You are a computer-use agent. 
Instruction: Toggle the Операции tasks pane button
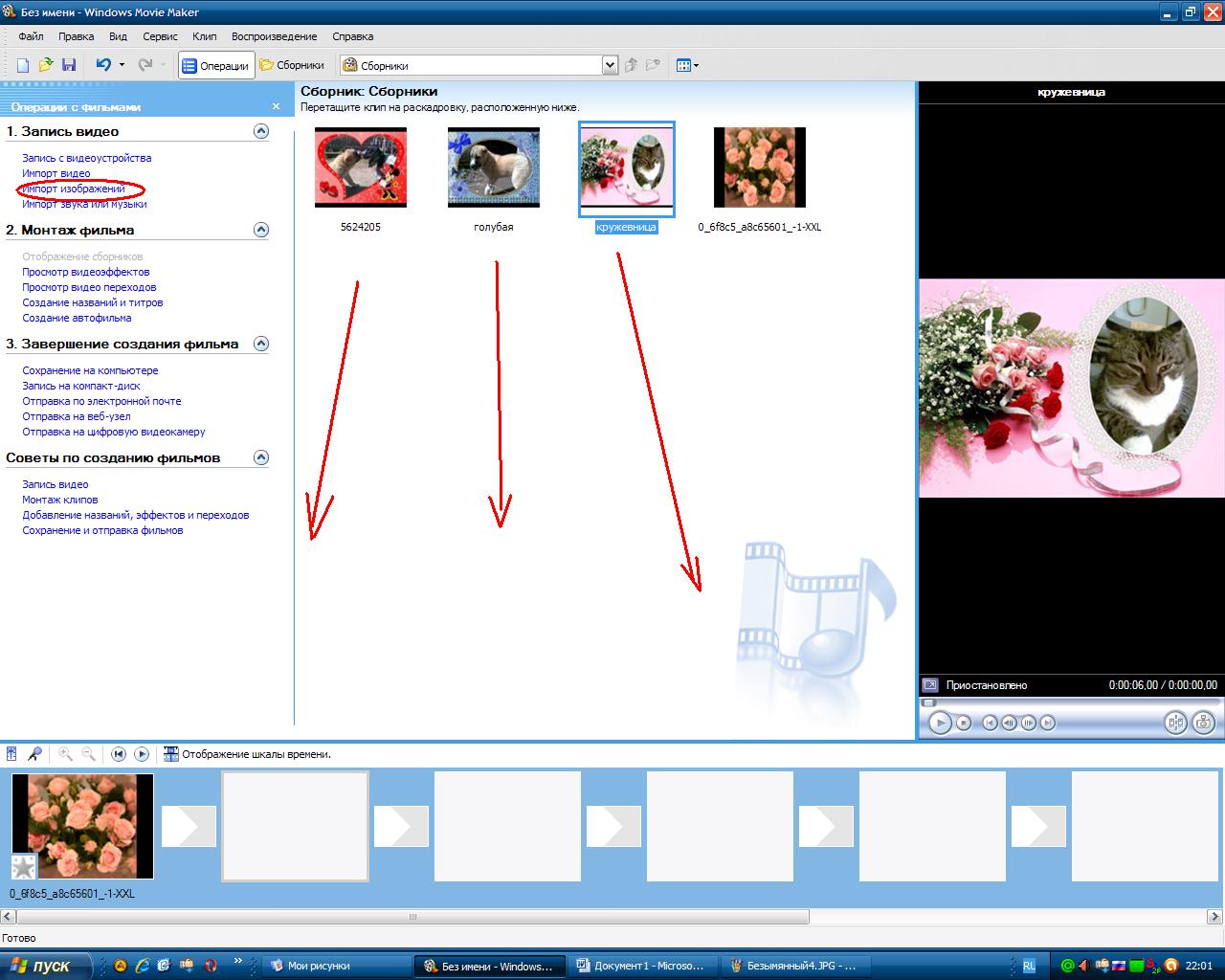216,65
